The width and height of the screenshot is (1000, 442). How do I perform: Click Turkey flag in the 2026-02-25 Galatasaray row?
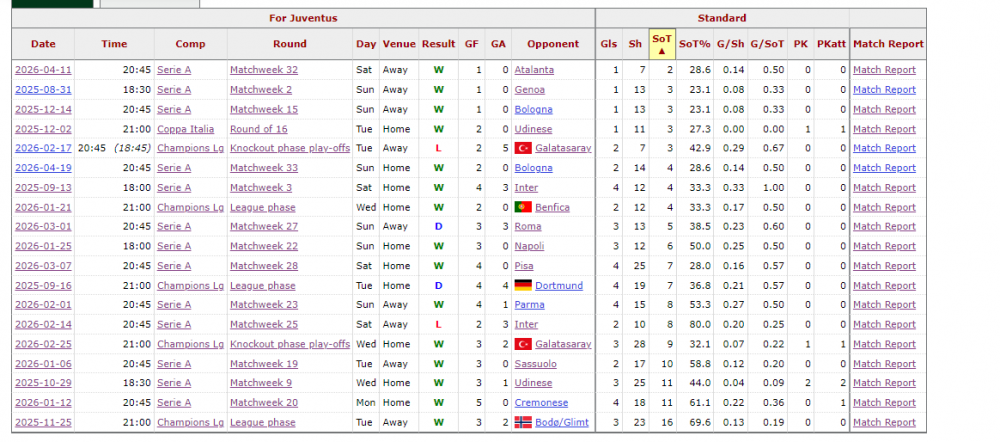[x=523, y=344]
